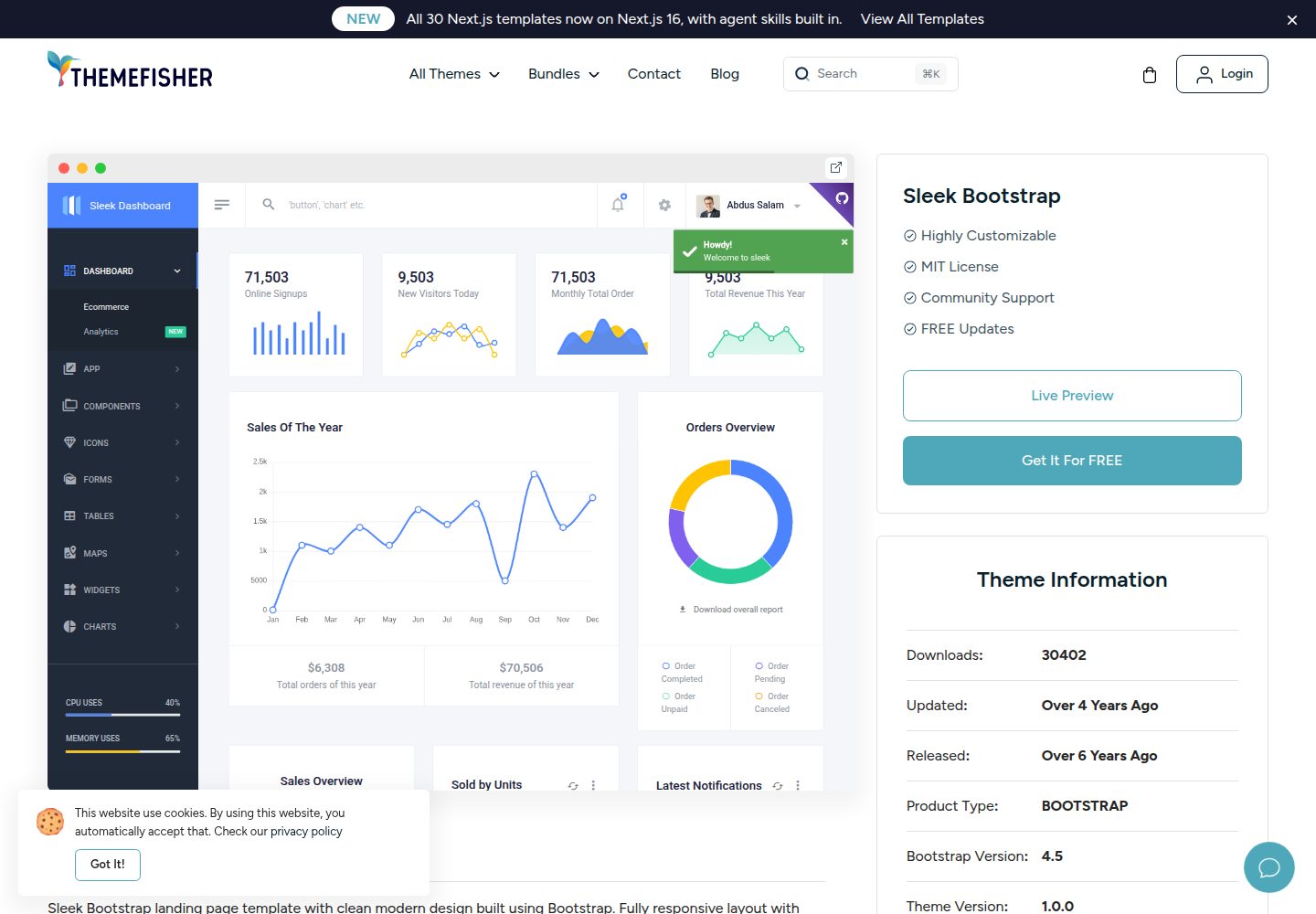1316x914 pixels.
Task: Click the Maps sidebar icon
Action: pyautogui.click(x=69, y=553)
